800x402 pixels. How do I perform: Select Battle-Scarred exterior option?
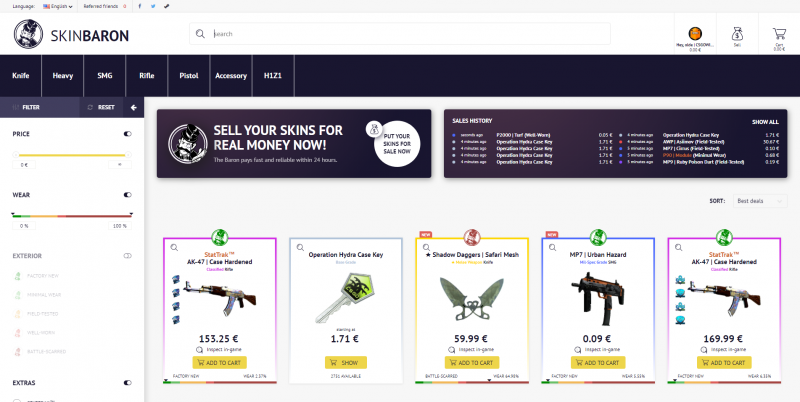click(39, 351)
